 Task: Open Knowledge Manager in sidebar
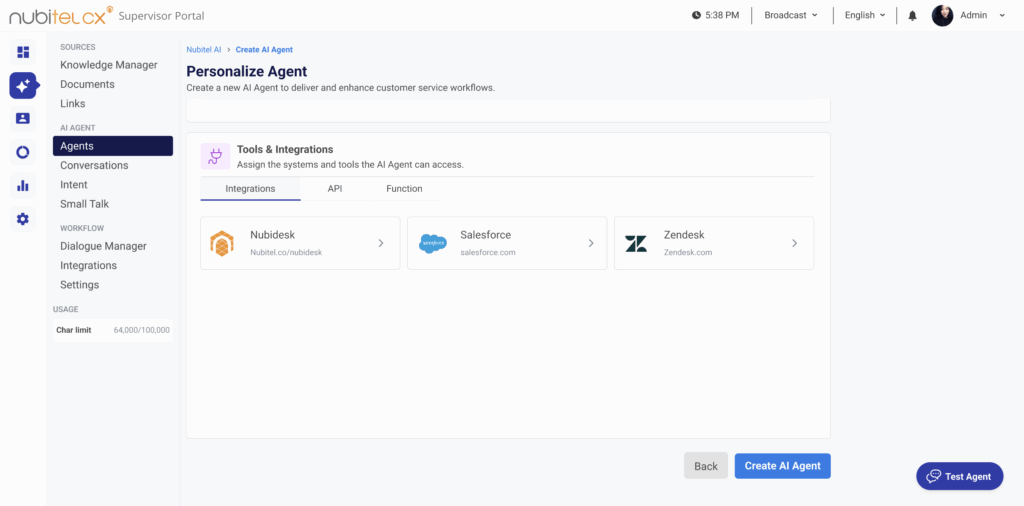[109, 65]
